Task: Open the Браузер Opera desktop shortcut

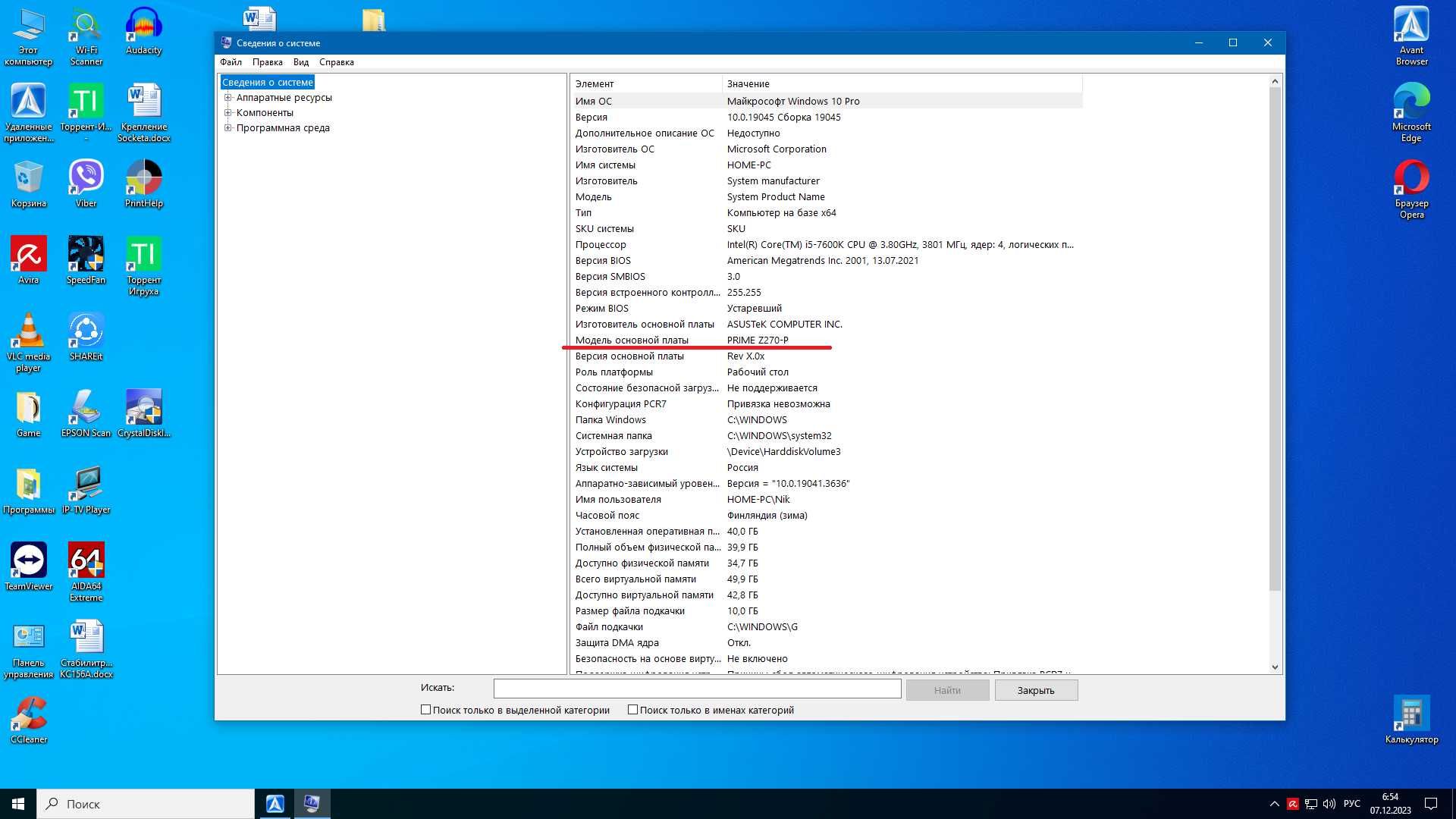Action: pyautogui.click(x=1411, y=189)
